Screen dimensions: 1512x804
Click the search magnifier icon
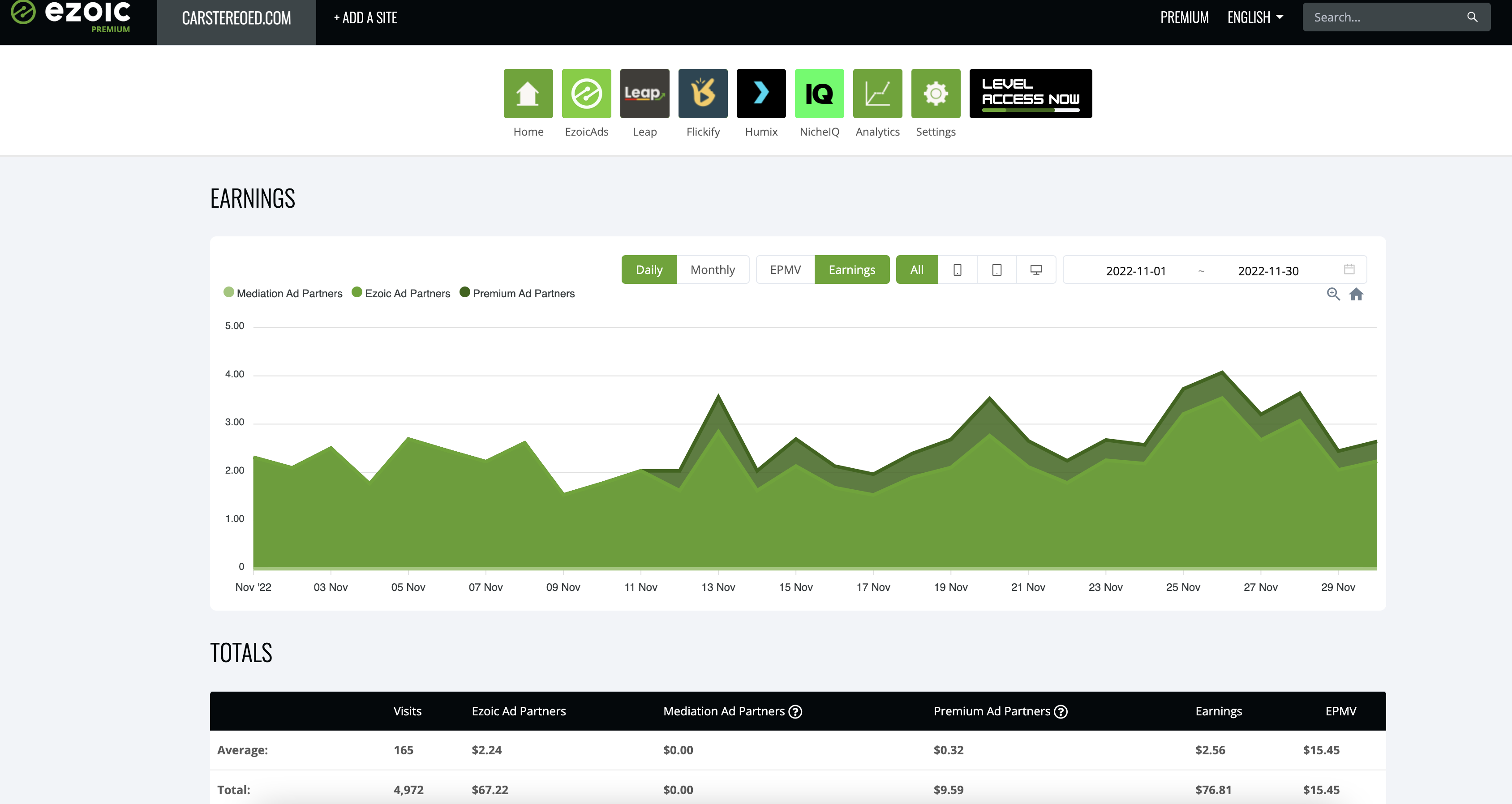tap(1472, 17)
